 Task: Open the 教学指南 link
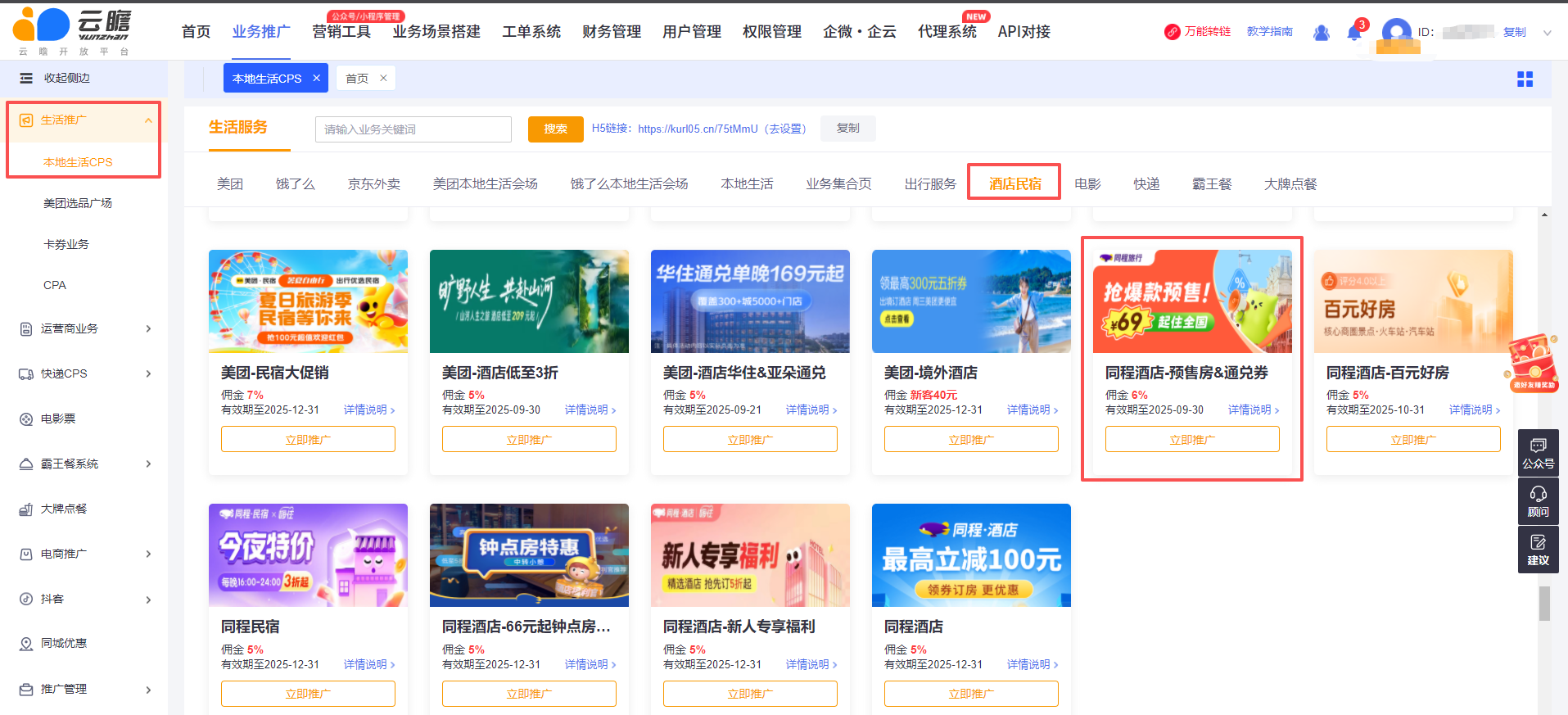point(1270,32)
